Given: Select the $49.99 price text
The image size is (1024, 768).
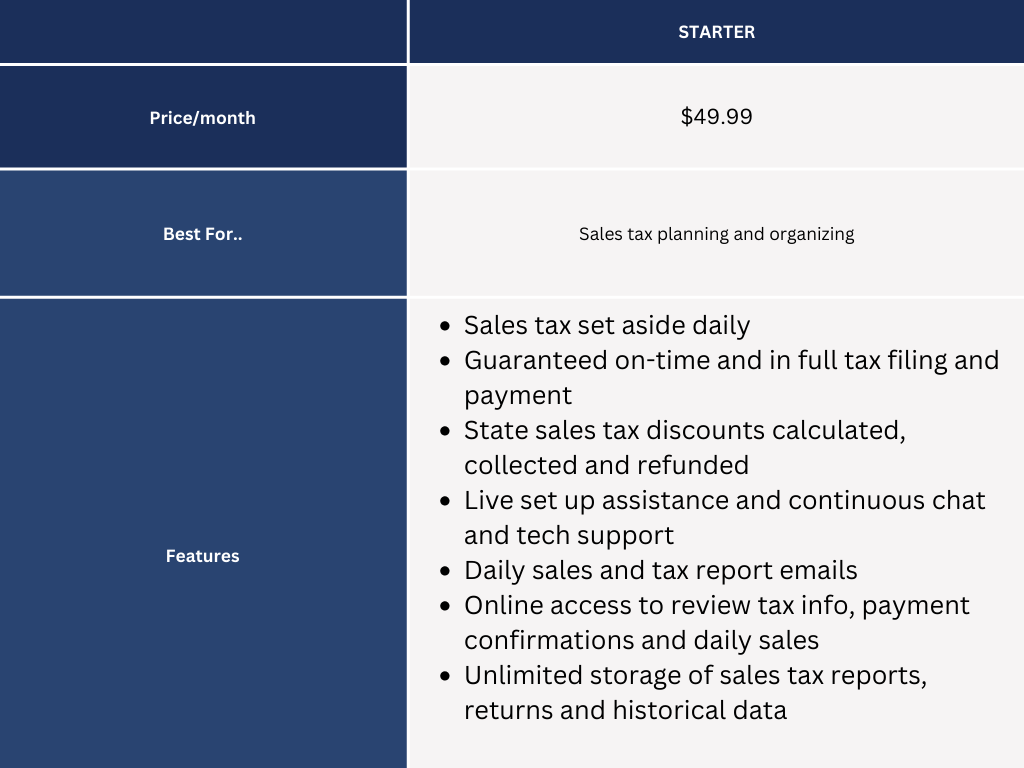Looking at the screenshot, I should [716, 116].
